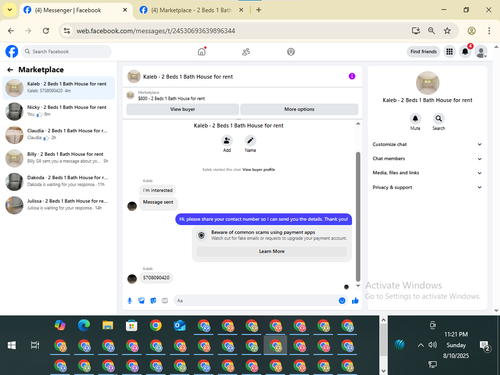This screenshot has height=375, width=500.
Task: Open Kaleb conversation in chat list
Action: 59,88
